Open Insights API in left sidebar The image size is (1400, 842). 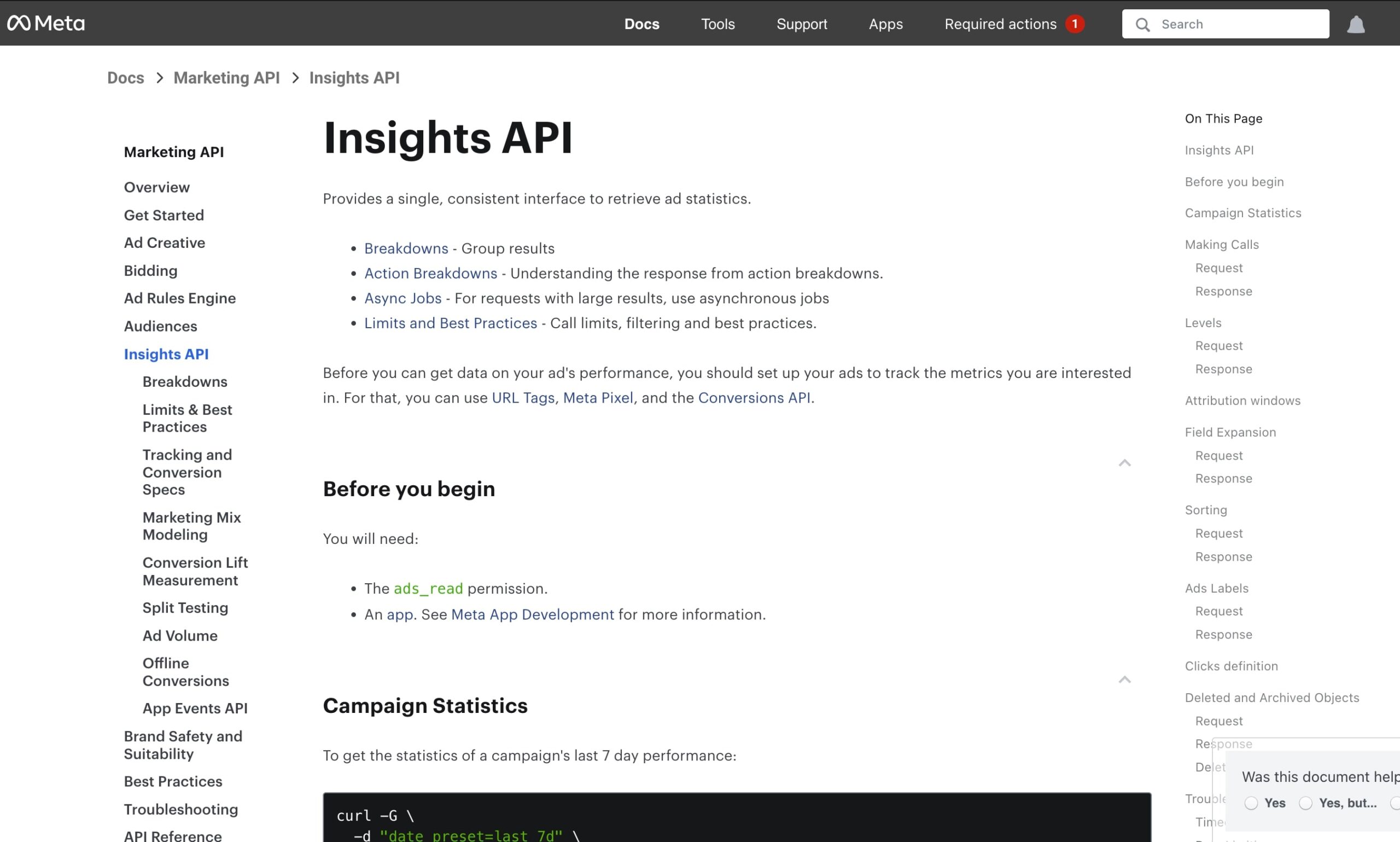coord(166,354)
